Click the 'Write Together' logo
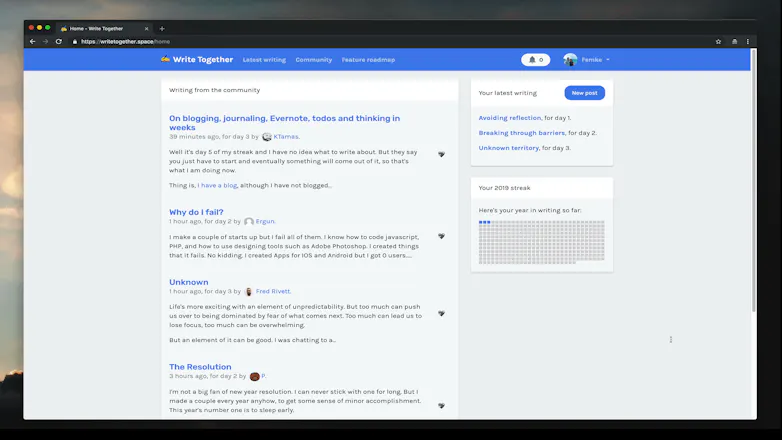The height and width of the screenshot is (440, 782). tap(197, 59)
